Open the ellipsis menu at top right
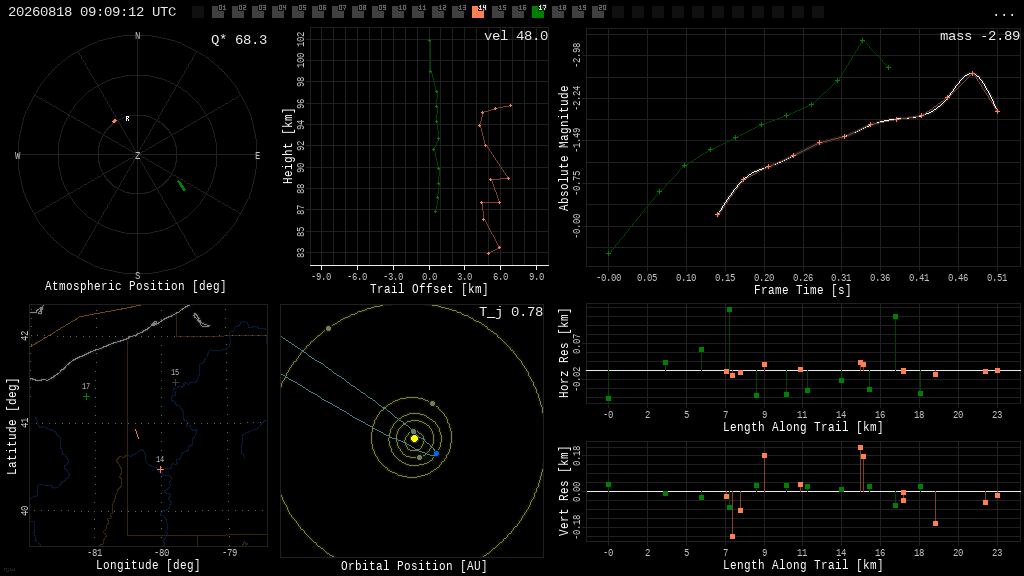1024x576 pixels. [1003, 13]
